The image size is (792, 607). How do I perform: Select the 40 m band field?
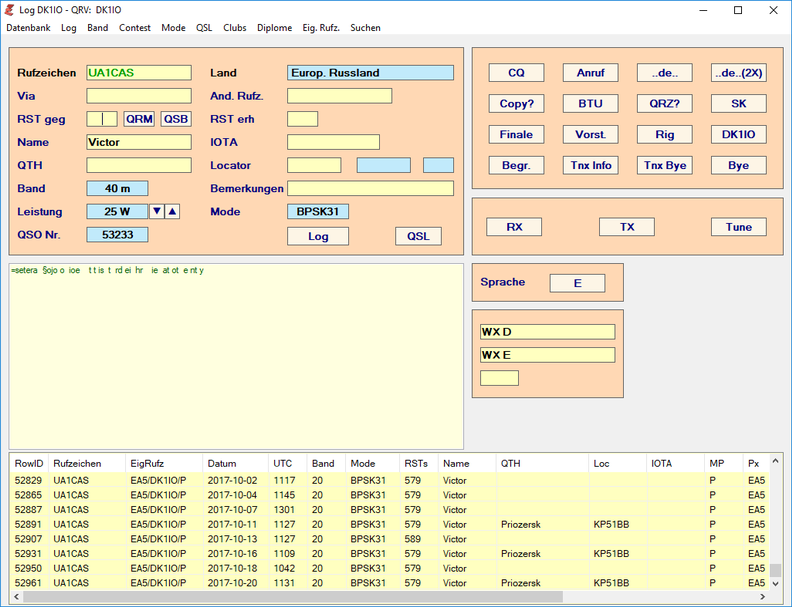pos(117,188)
